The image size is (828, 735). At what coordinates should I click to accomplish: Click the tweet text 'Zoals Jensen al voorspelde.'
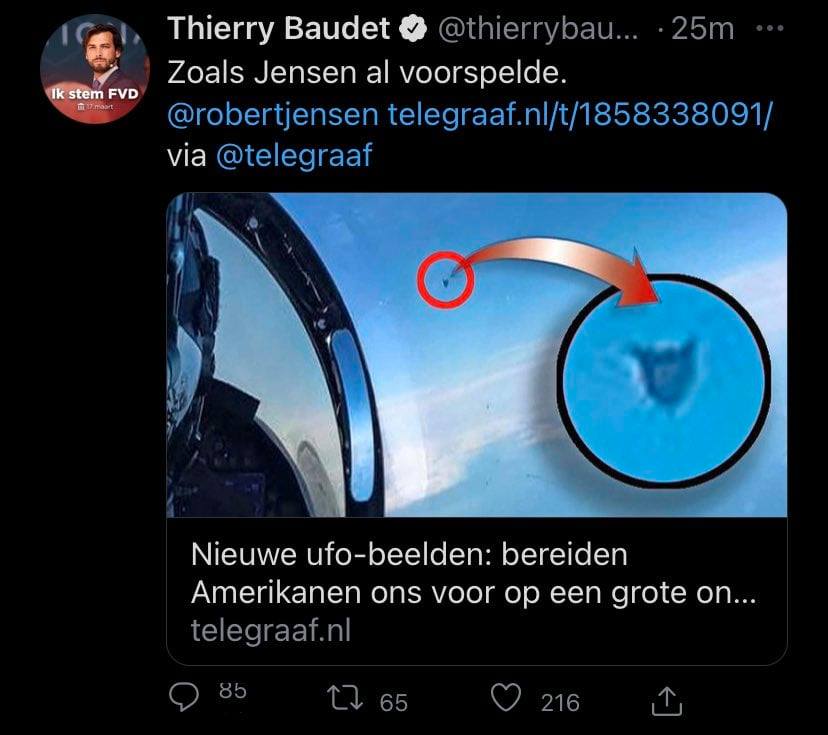click(367, 73)
